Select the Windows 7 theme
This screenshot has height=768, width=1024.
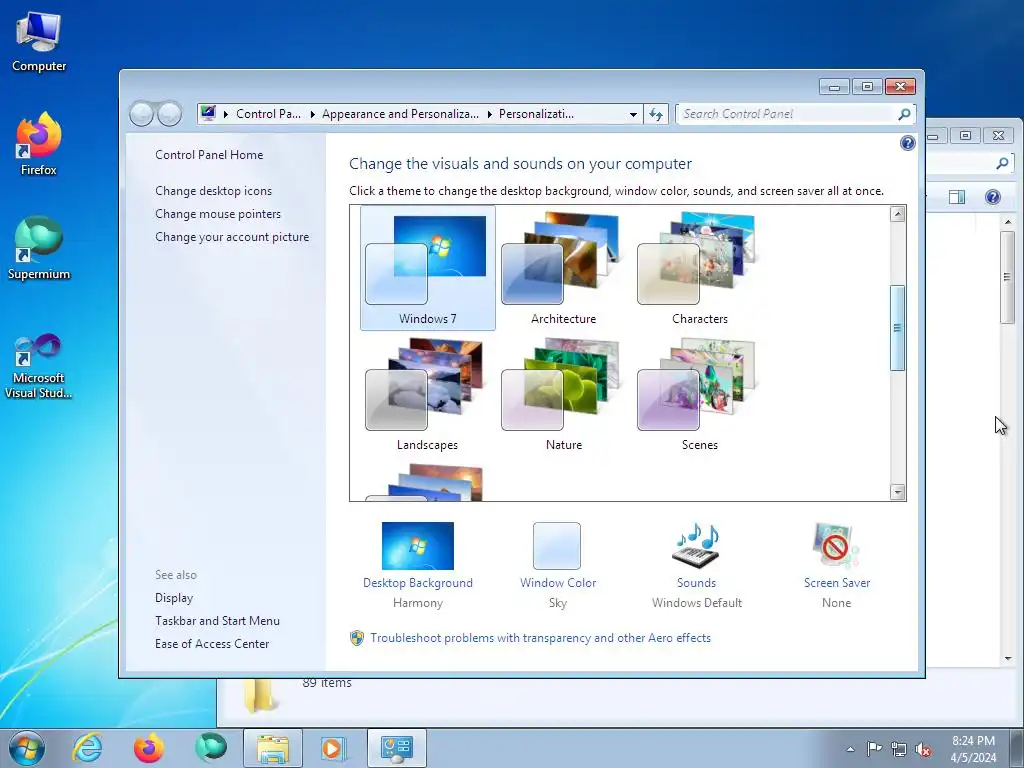(x=428, y=268)
